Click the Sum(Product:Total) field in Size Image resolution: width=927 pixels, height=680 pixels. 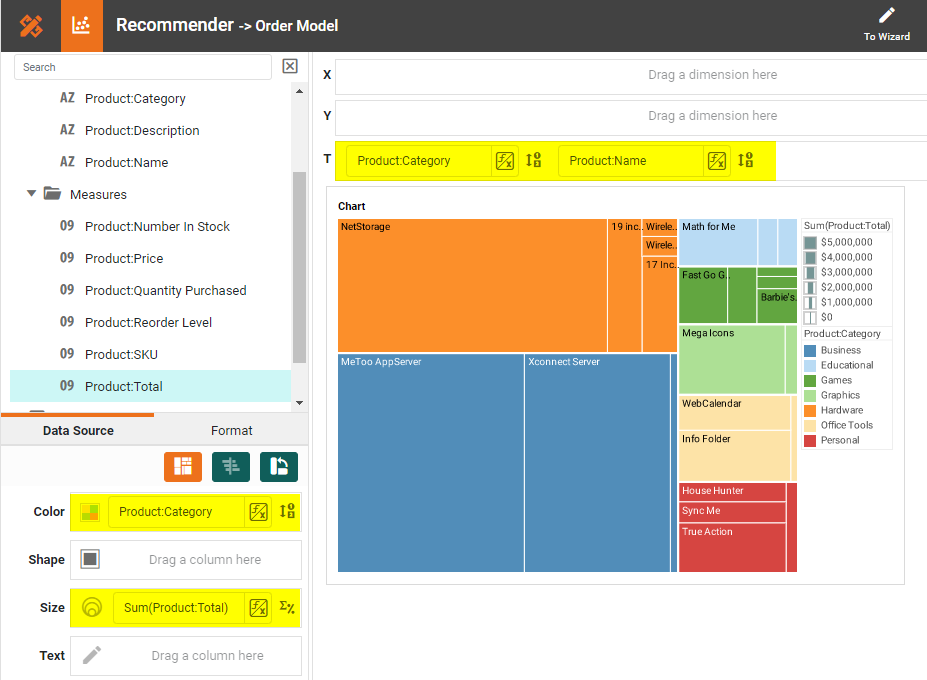pyautogui.click(x=179, y=607)
